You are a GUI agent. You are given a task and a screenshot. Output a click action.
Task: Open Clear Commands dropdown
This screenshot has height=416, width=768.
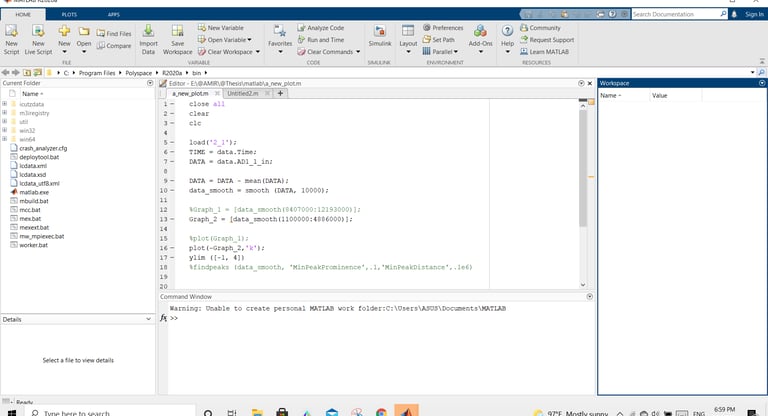tap(358, 52)
